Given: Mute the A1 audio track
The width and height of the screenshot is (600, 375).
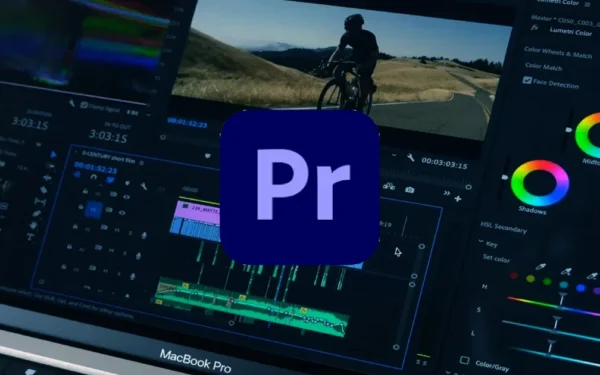Looking at the screenshot, I should pos(117,231).
